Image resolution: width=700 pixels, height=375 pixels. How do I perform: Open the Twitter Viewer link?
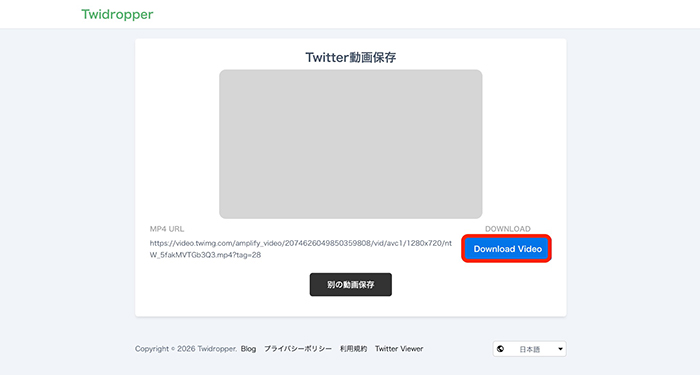click(x=399, y=349)
